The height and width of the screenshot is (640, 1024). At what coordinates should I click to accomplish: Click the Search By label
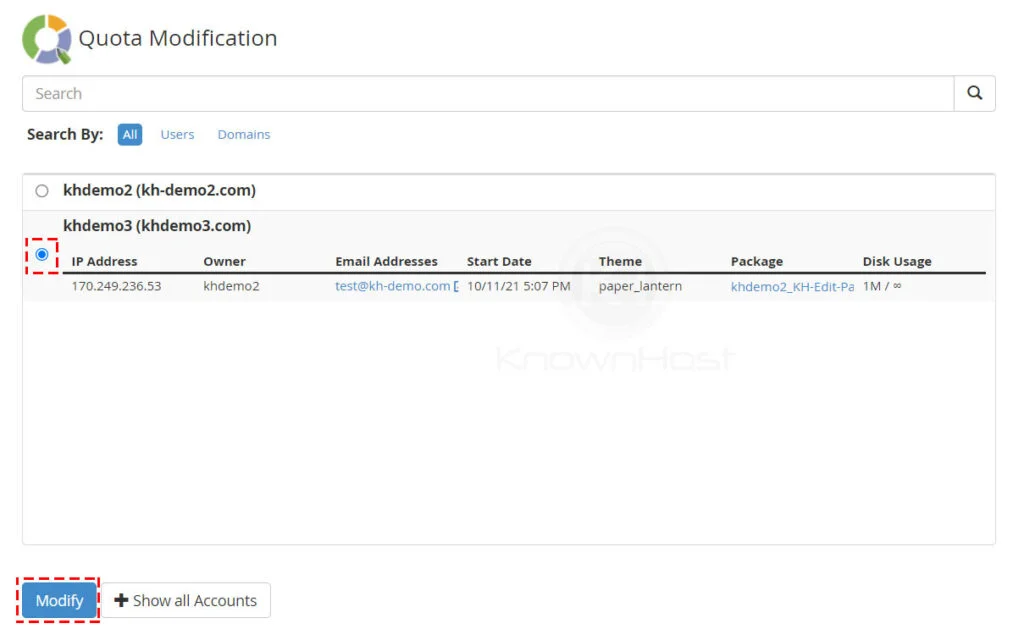click(65, 135)
